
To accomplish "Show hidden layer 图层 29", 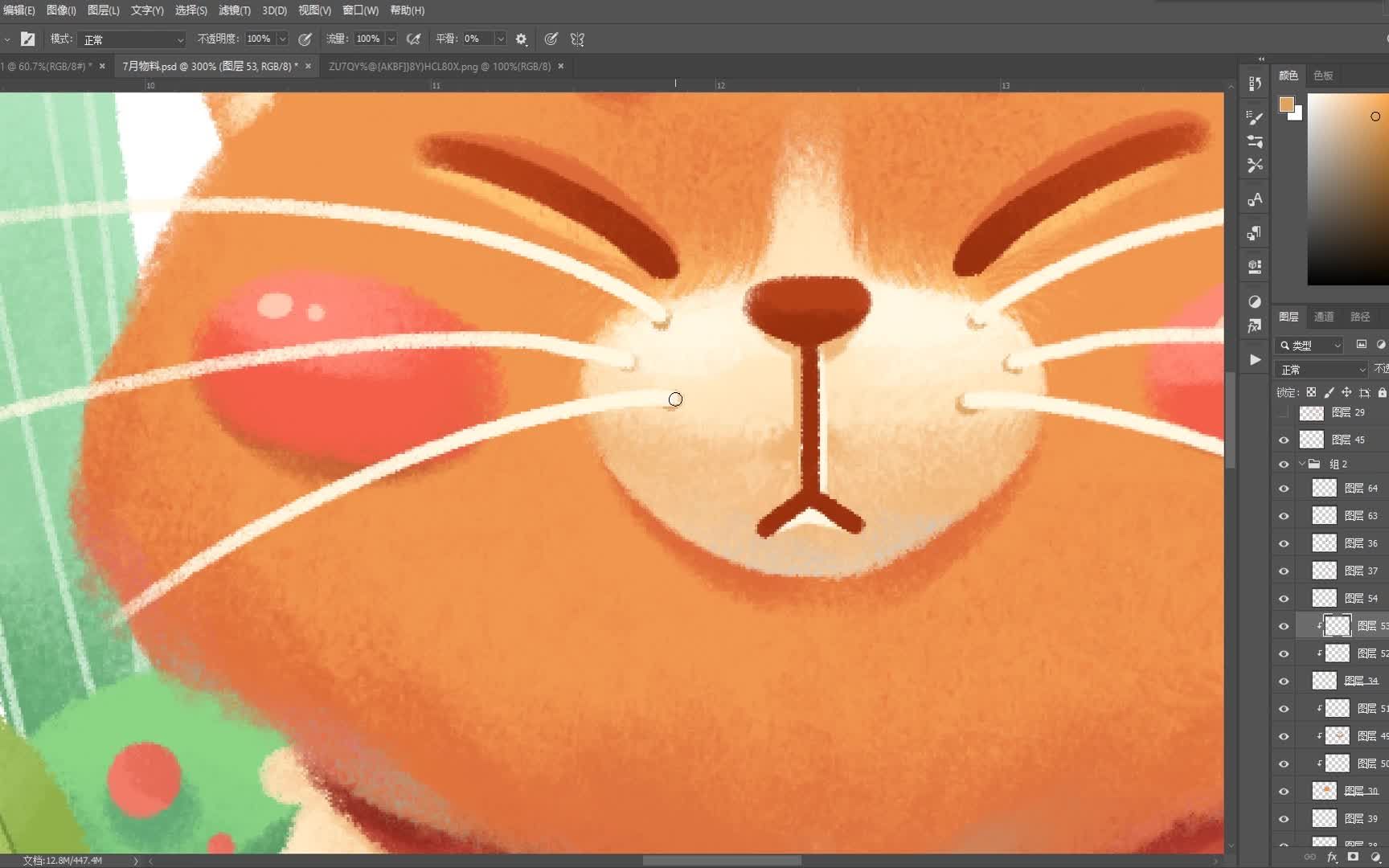I will coord(1284,412).
